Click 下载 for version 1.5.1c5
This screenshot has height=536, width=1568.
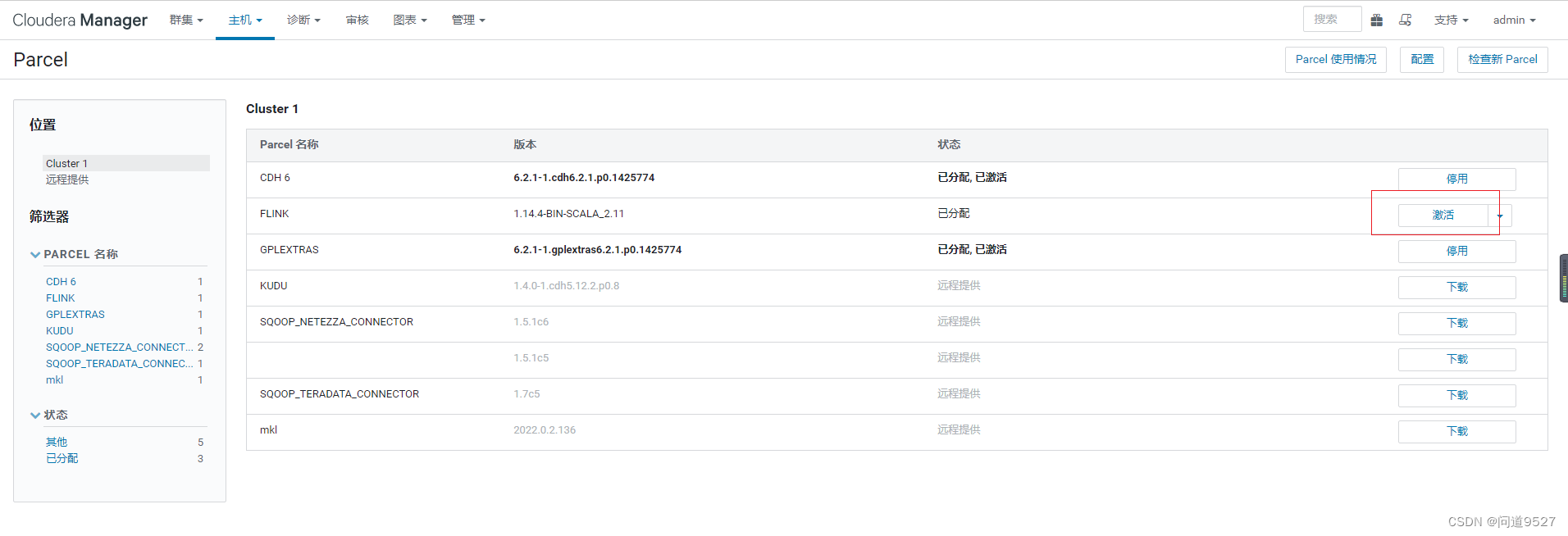click(1456, 359)
